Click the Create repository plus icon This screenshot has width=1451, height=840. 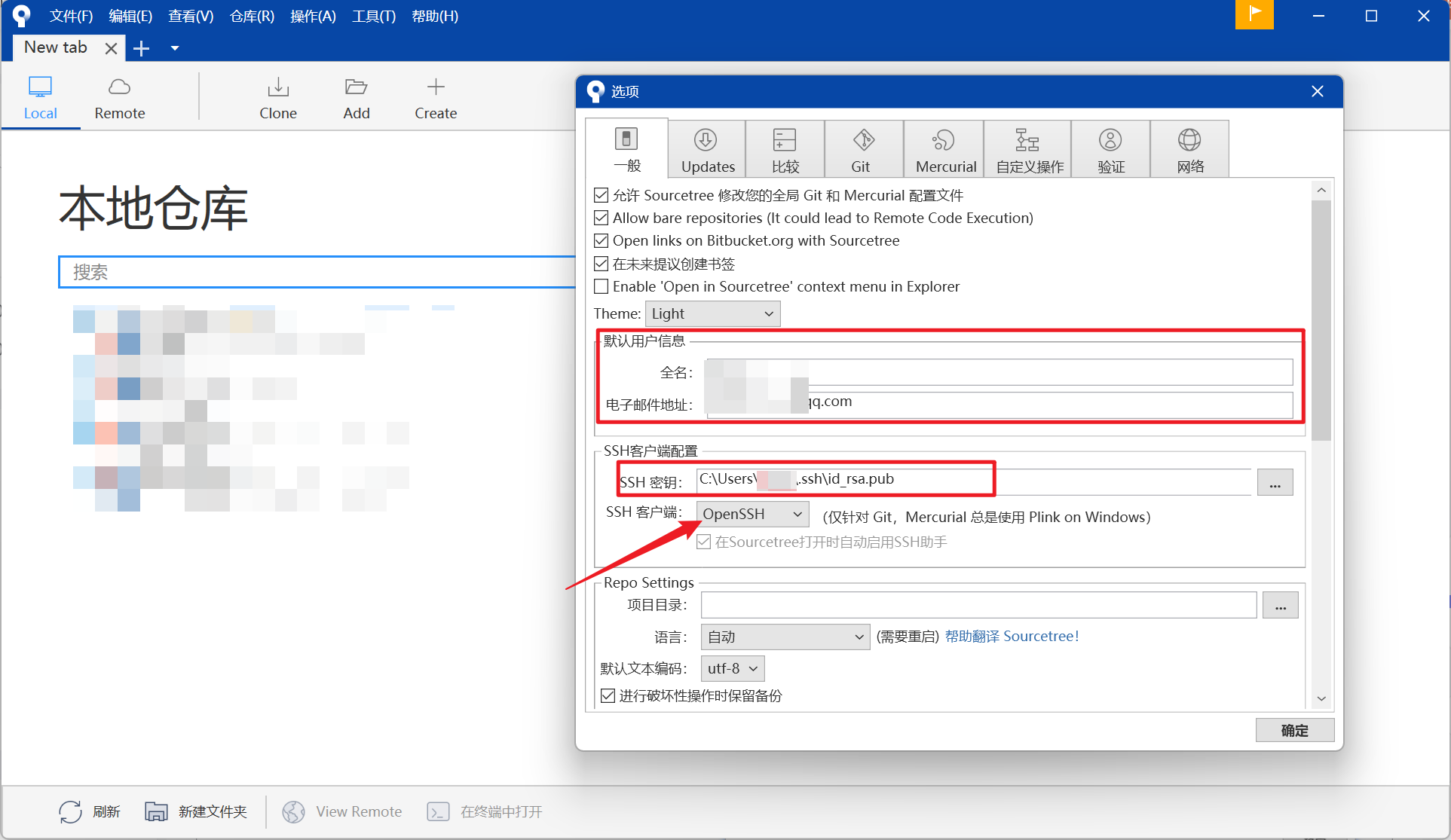[x=436, y=88]
